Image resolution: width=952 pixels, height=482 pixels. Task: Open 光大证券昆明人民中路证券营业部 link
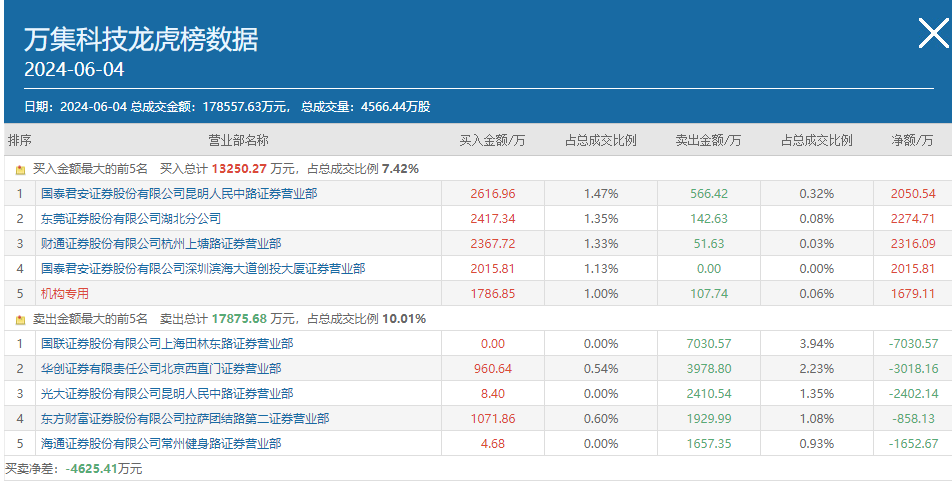(x=167, y=393)
